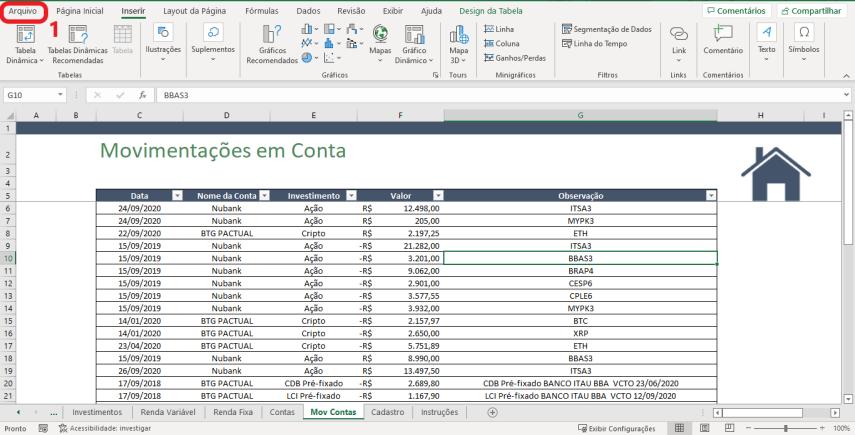The height and width of the screenshot is (435, 855).
Task: Click Acessibilidade: investigar status
Action: 105,428
